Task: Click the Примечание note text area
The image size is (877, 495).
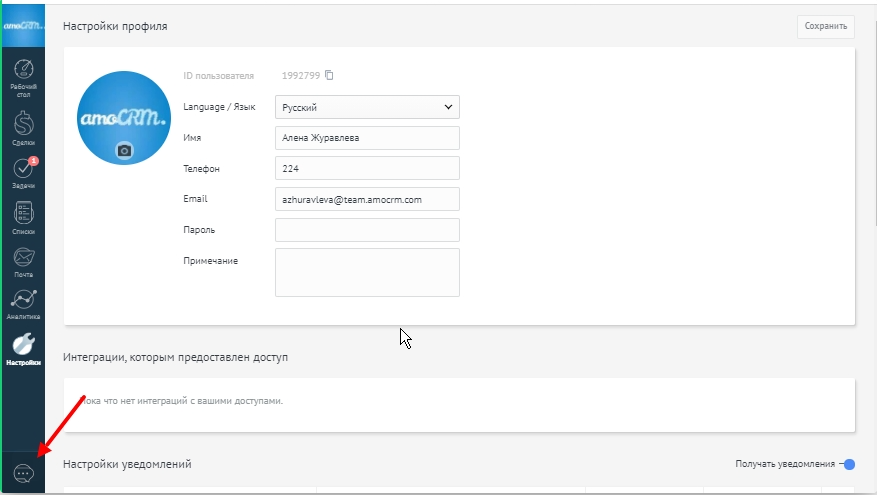Action: (x=366, y=272)
